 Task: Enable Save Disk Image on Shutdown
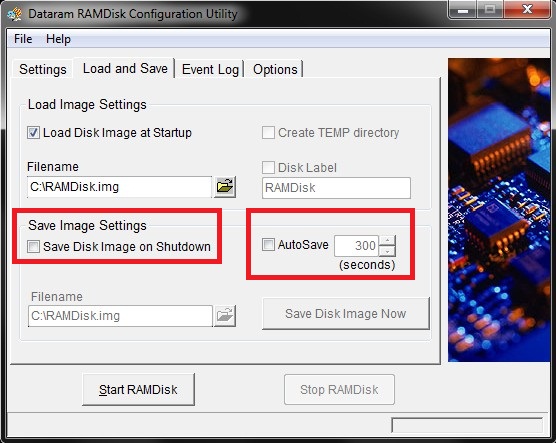pyautogui.click(x=33, y=247)
